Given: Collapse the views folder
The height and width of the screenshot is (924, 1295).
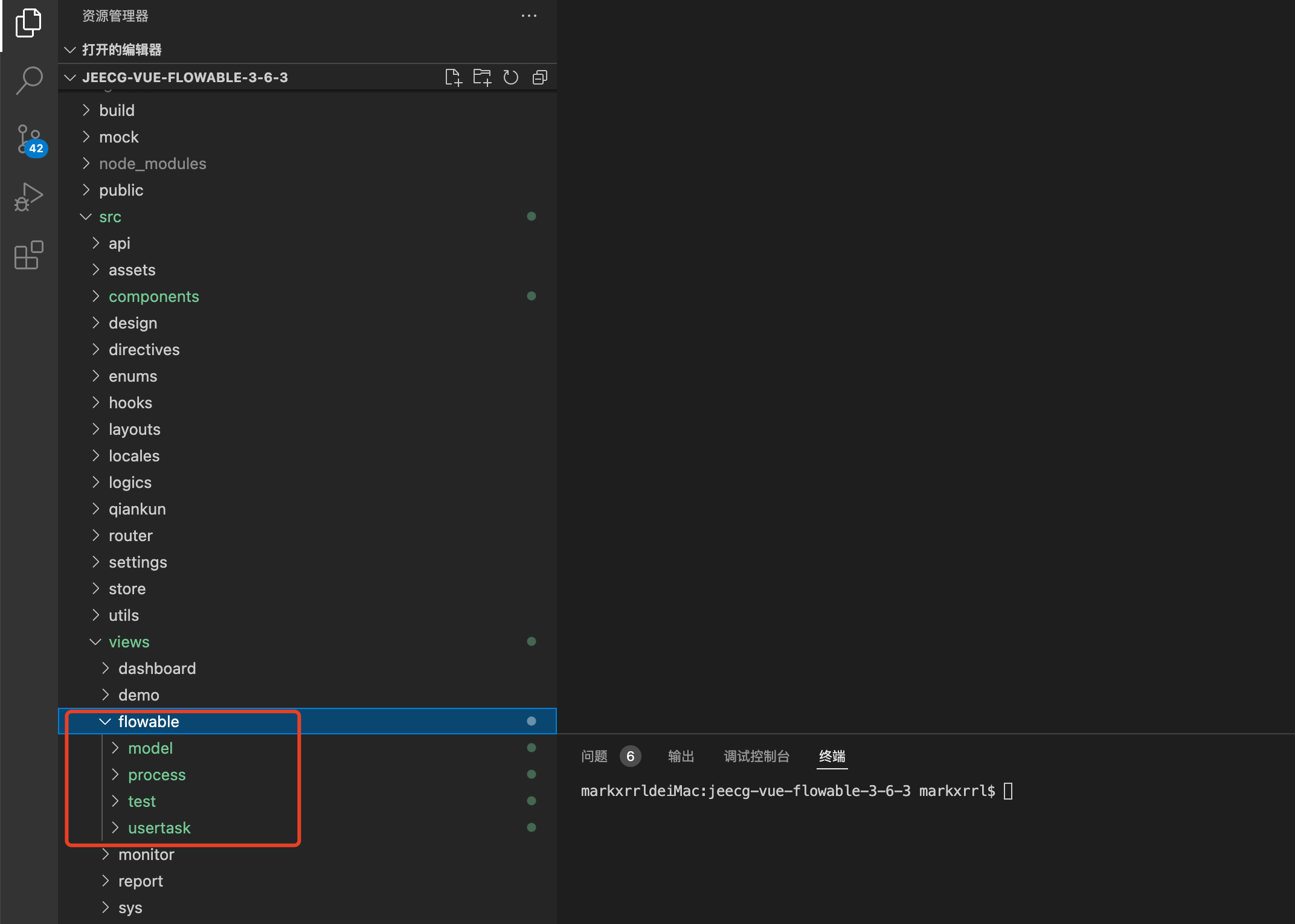Looking at the screenshot, I should (x=307, y=642).
